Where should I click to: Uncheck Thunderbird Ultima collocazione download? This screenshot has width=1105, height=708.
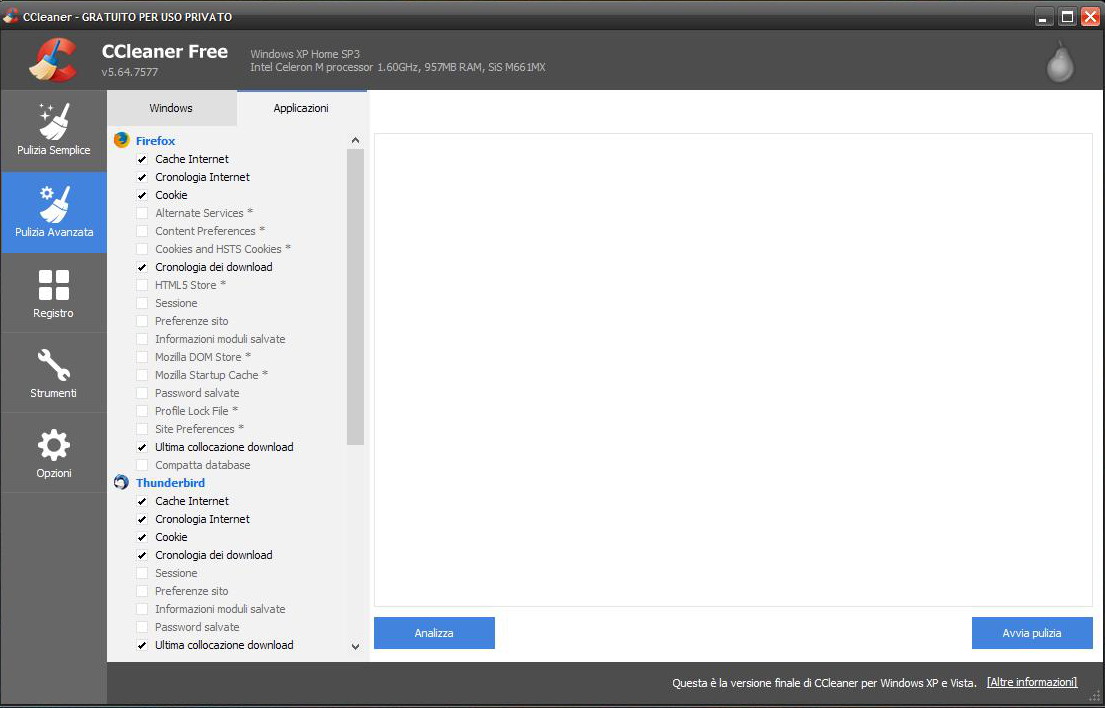(x=142, y=645)
